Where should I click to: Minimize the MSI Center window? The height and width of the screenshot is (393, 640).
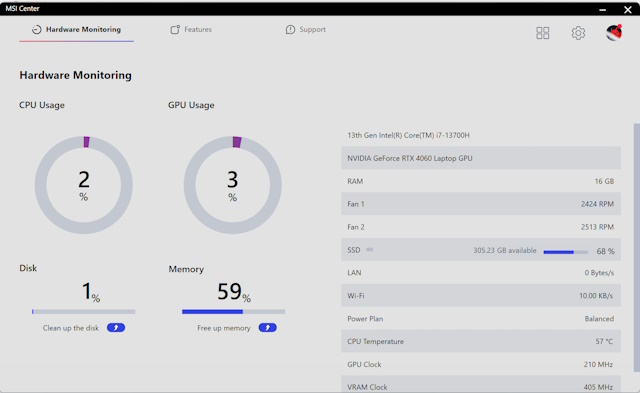(x=602, y=9)
